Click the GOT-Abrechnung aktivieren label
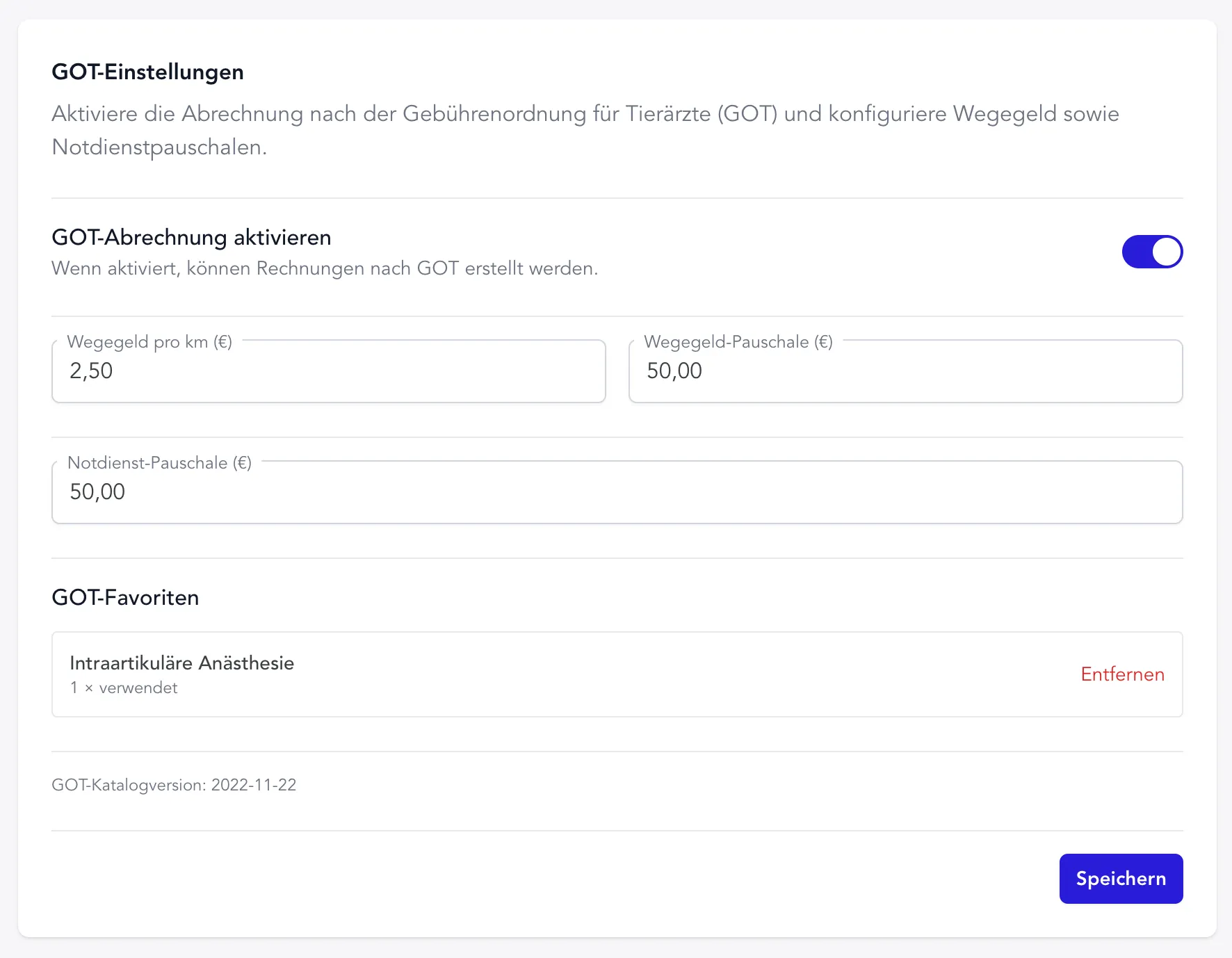Viewport: 1232px width, 958px height. click(x=191, y=238)
